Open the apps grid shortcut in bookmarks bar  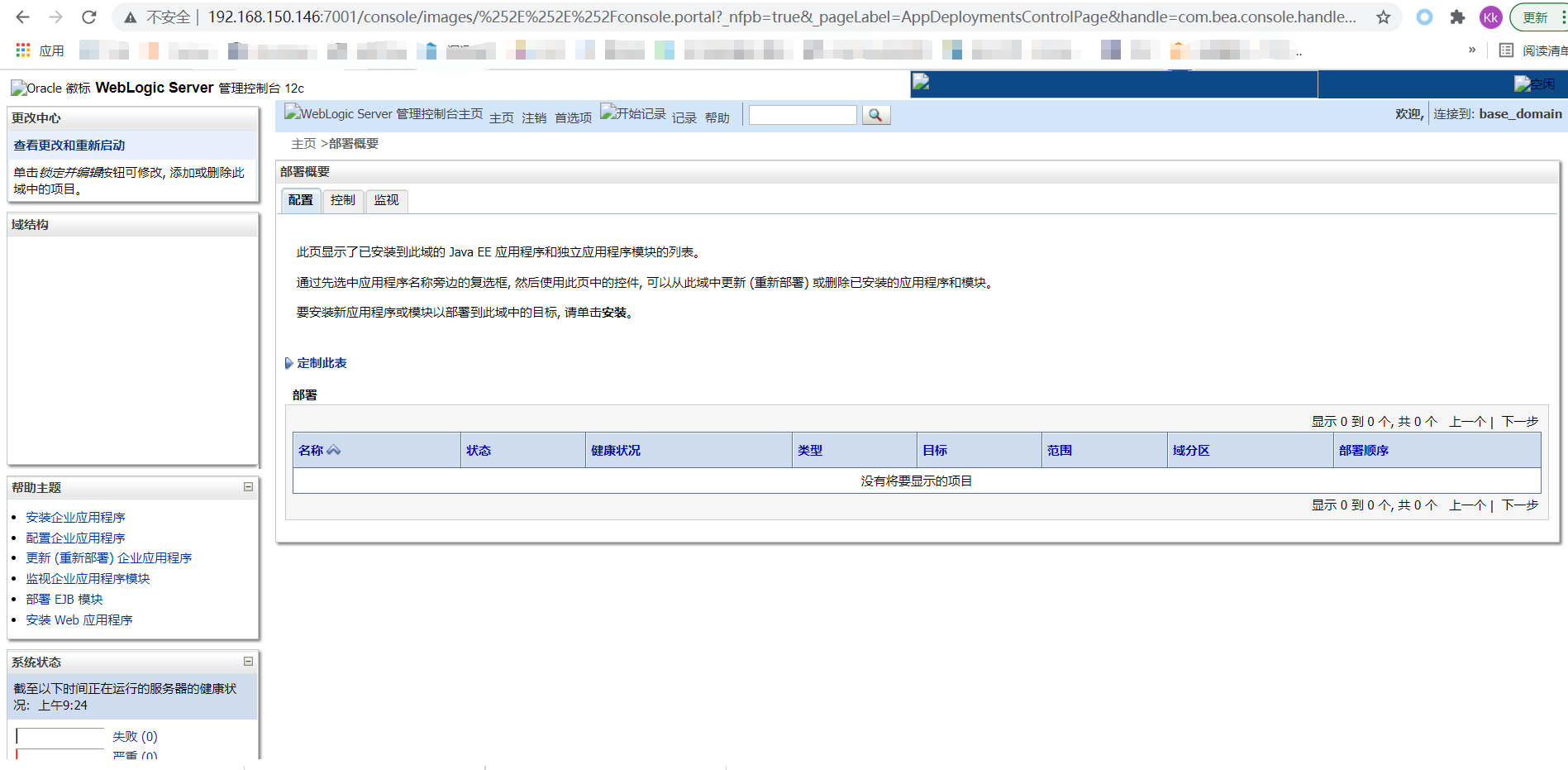tap(23, 50)
